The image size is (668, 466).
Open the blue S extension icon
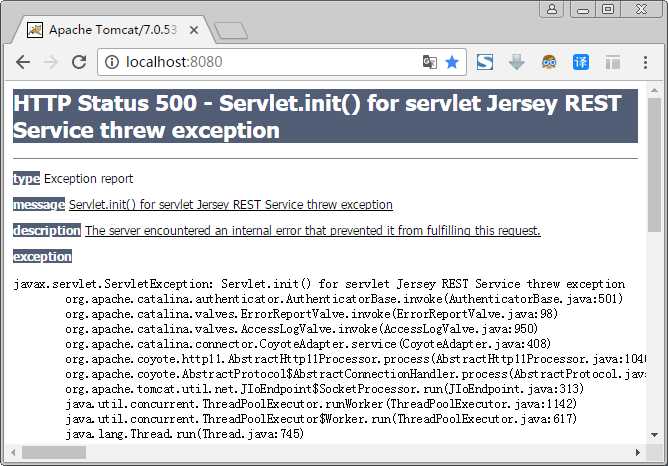(485, 62)
